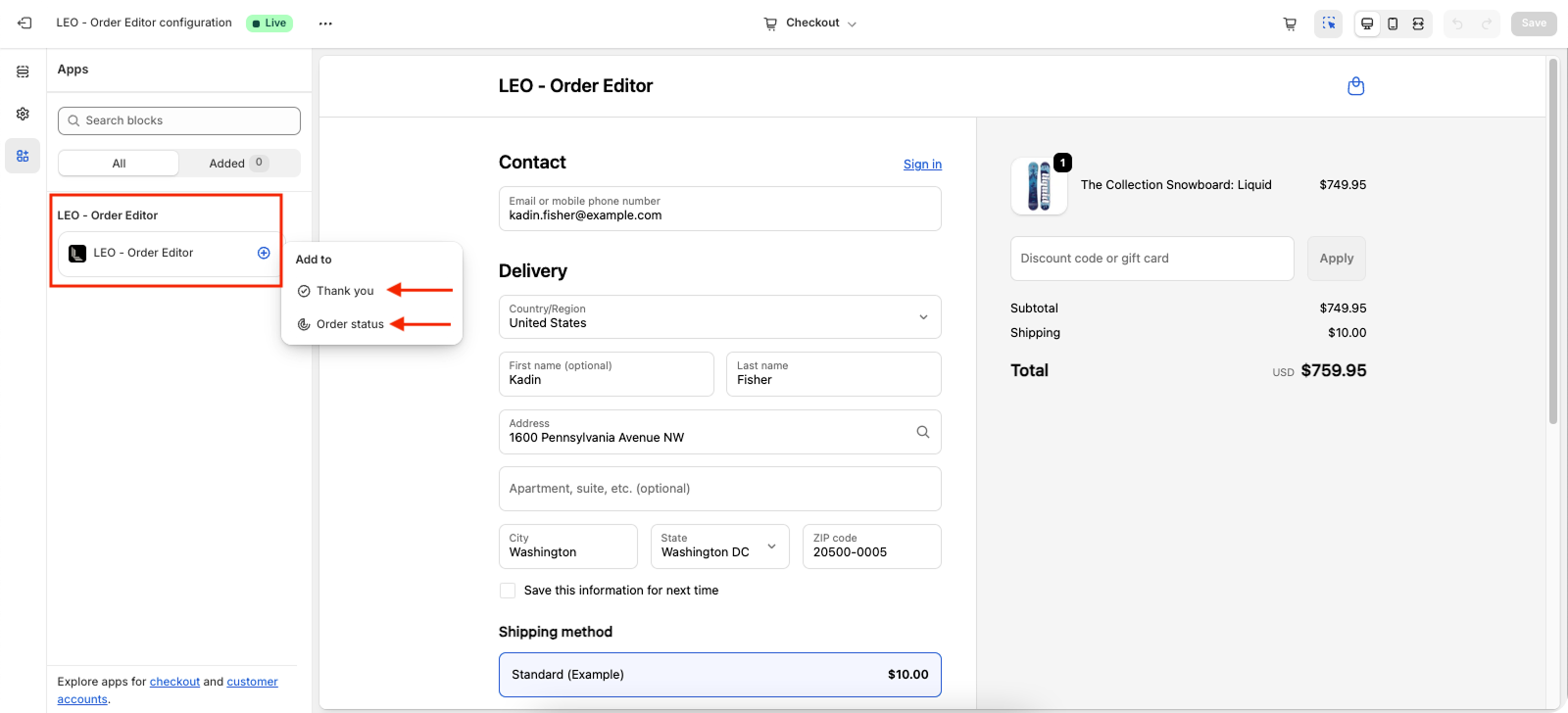Click the shopping bag icon in checkout header
The height and width of the screenshot is (713, 1568).
click(1356, 86)
